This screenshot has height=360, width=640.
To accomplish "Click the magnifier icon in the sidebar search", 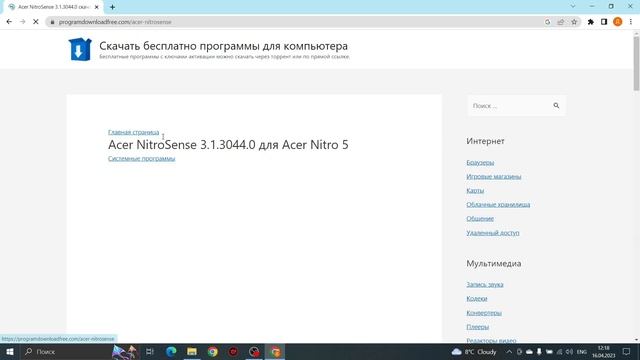I will [x=556, y=105].
